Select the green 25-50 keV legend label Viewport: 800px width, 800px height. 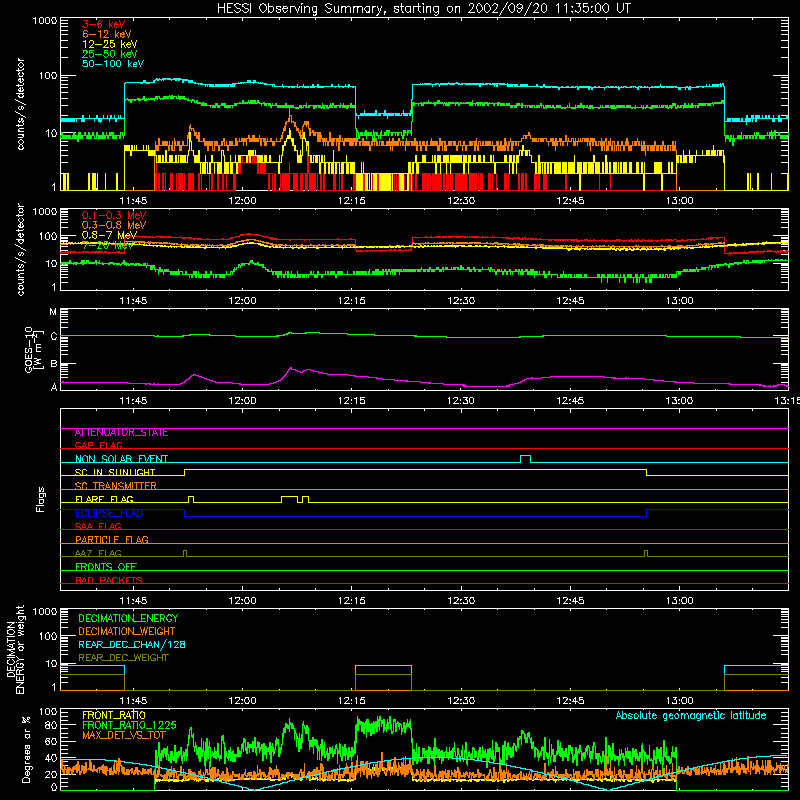(110, 54)
